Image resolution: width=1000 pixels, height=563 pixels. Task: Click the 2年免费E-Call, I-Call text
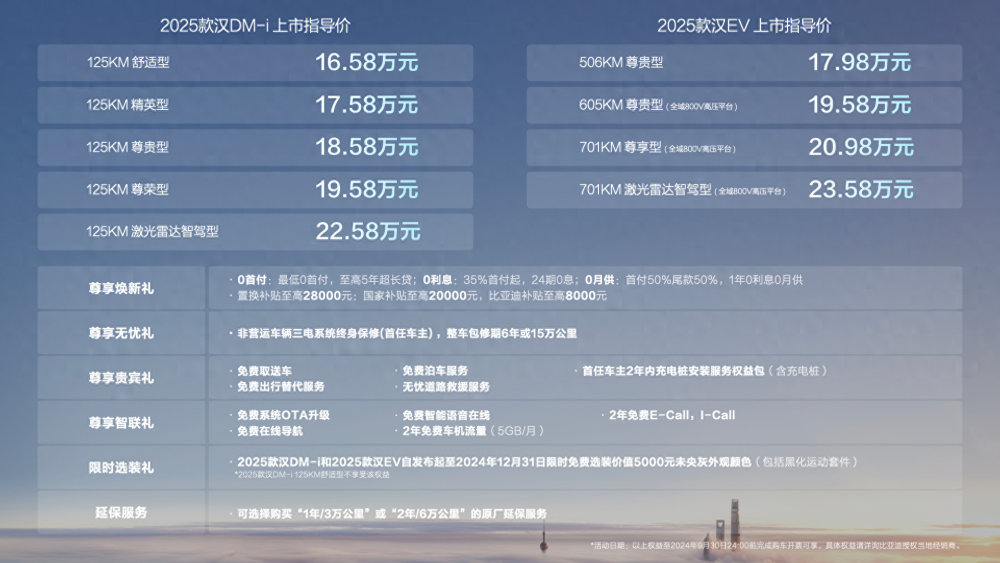(x=672, y=415)
